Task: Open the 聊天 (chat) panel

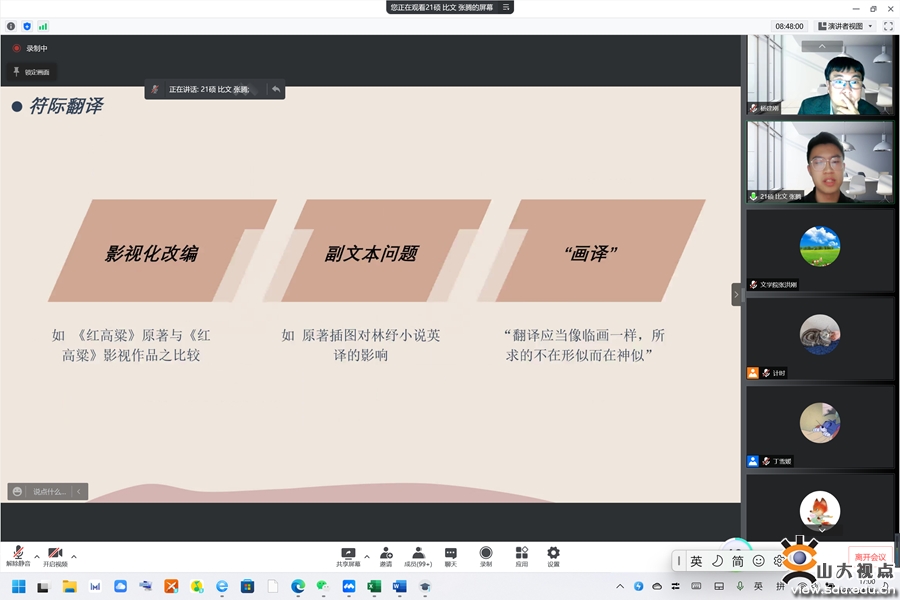Action: coord(451,556)
